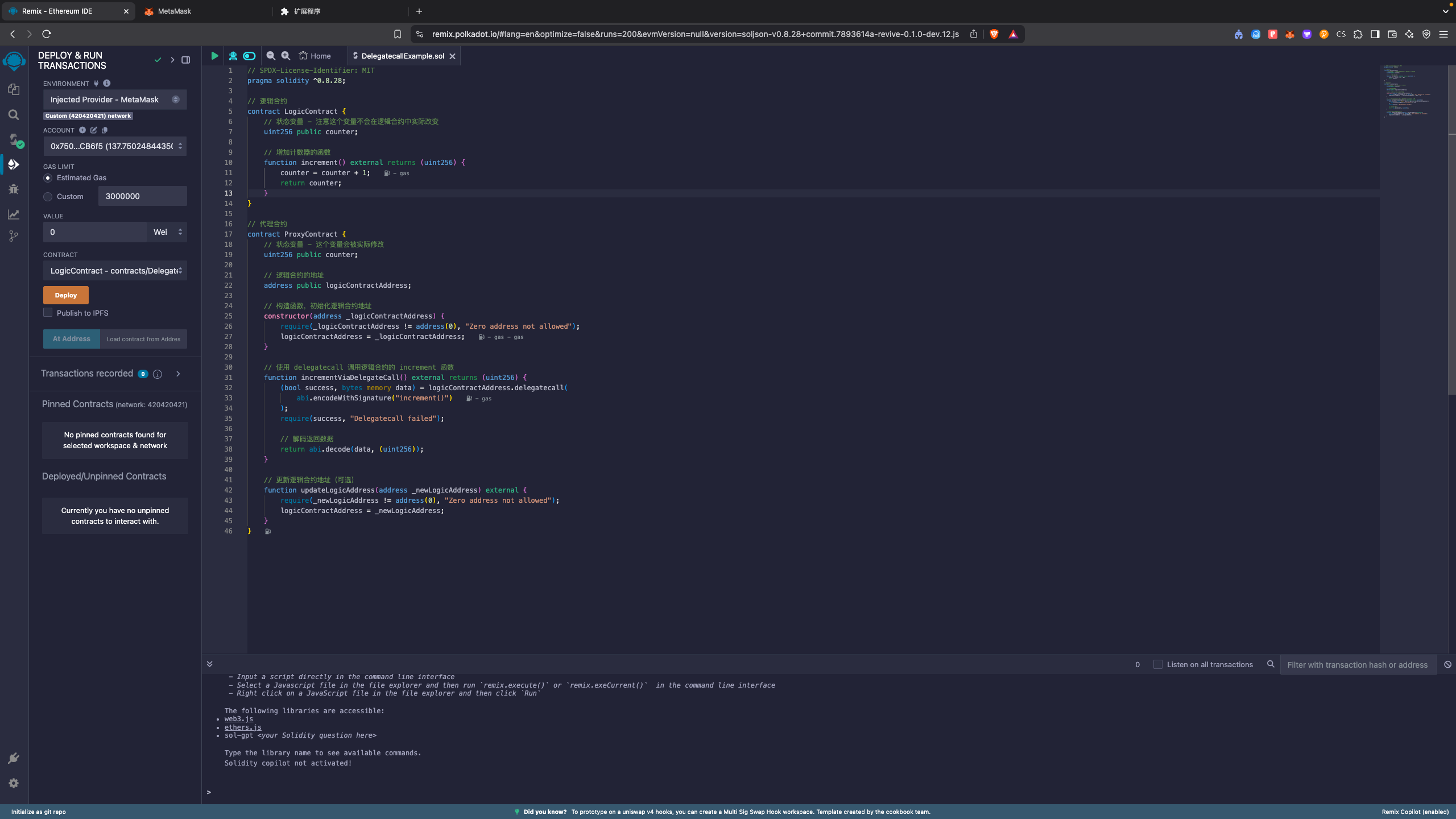Click the custom gas limit 3000000 field
Screen dimensions: 1456x819
[143, 196]
